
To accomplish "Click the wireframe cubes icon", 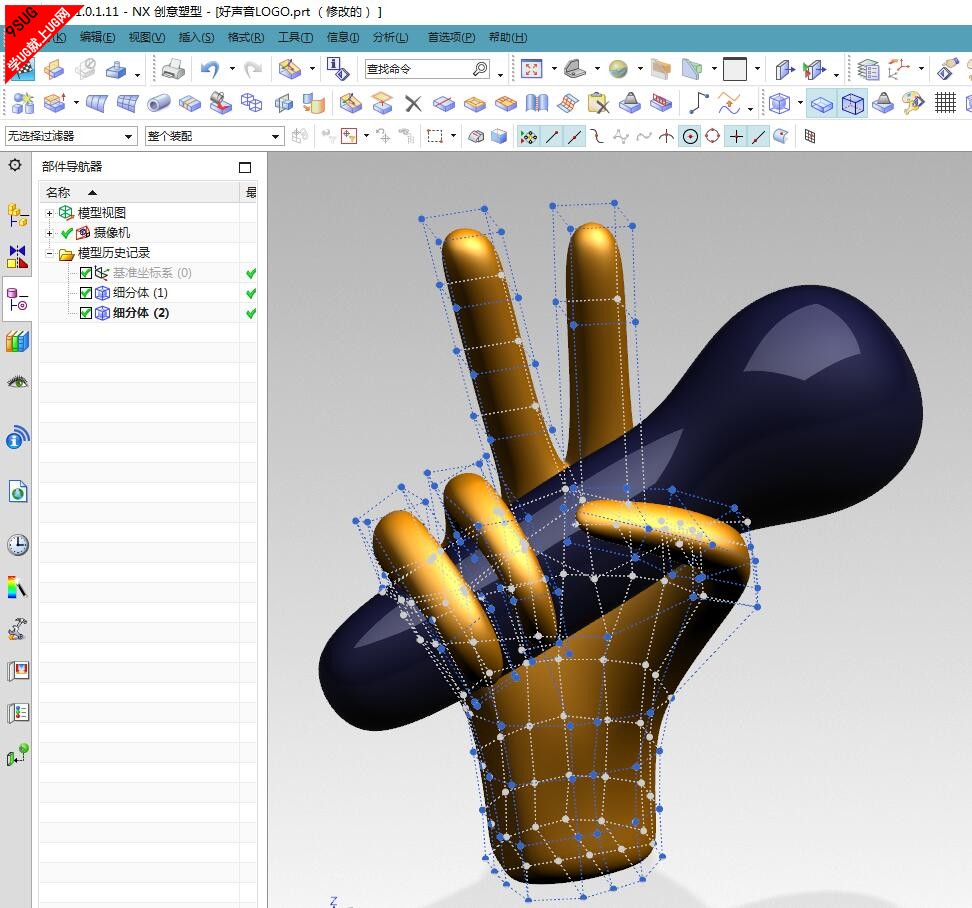I will point(251,103).
